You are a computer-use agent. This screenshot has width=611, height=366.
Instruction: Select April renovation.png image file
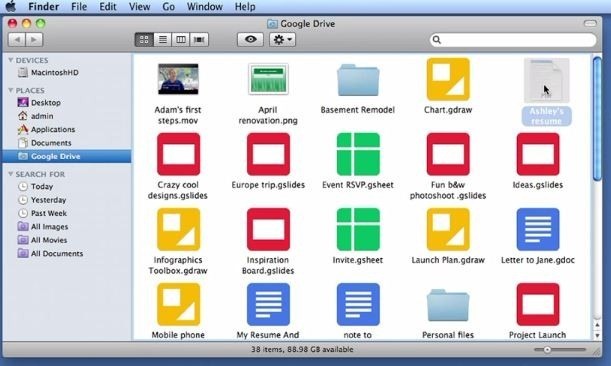268,79
